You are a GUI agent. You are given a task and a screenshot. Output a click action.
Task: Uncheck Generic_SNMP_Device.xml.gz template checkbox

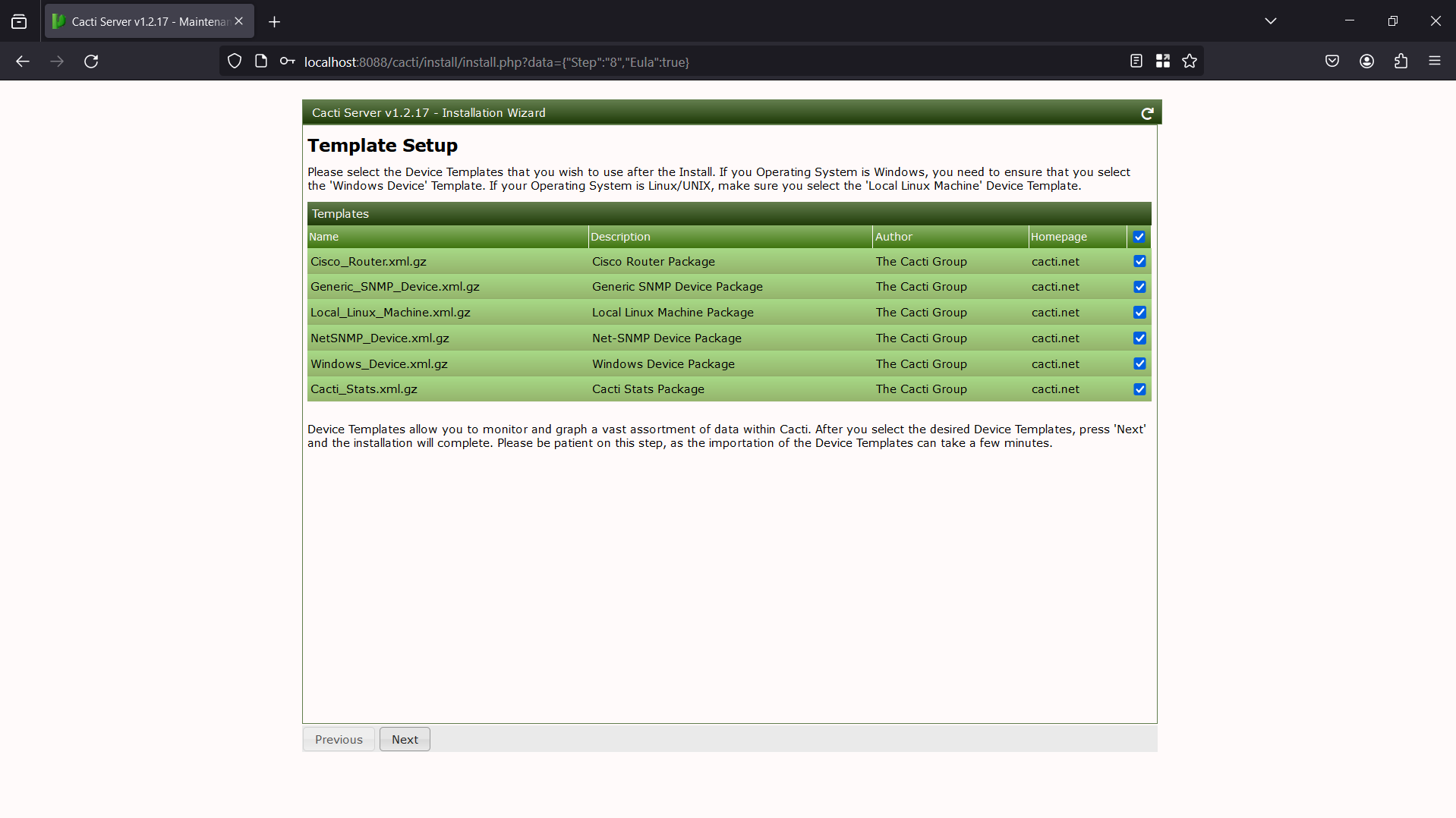tap(1139, 287)
